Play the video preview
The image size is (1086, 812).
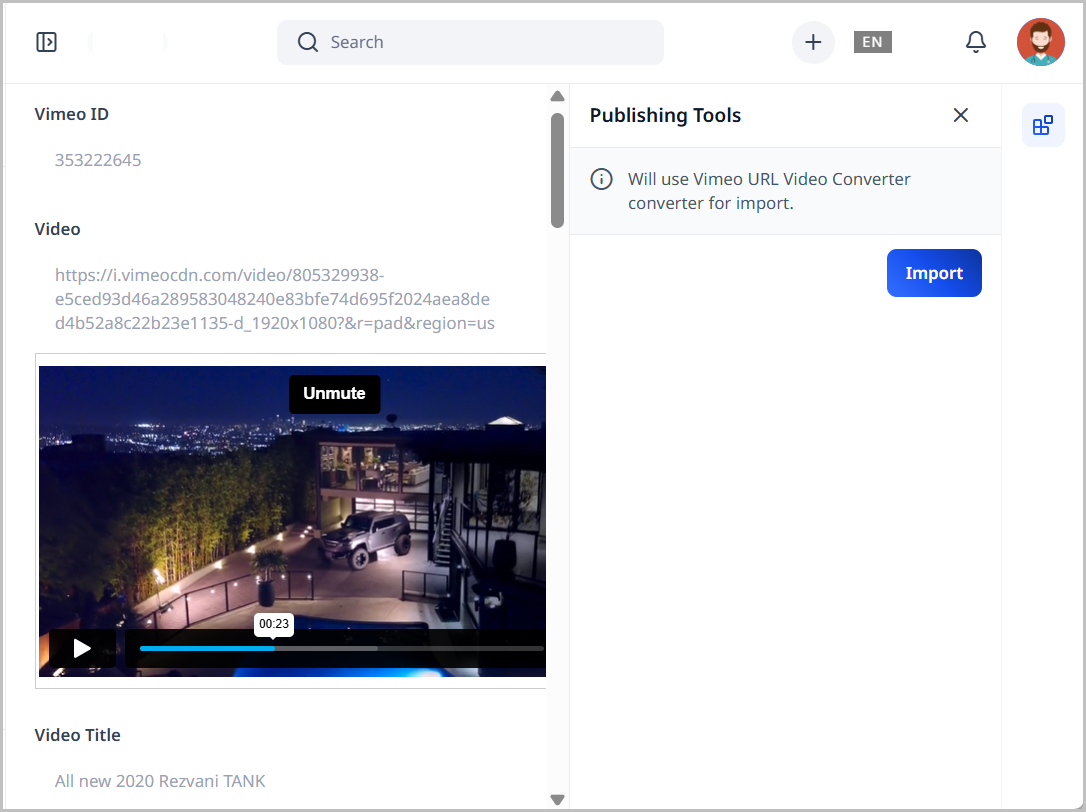point(82,648)
